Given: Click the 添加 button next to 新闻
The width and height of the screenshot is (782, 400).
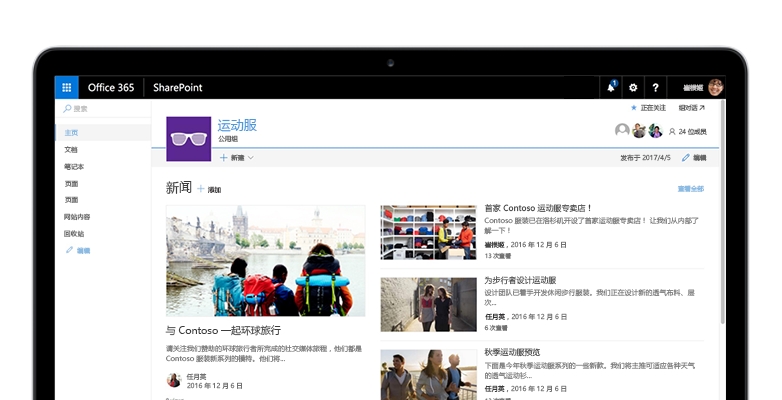Looking at the screenshot, I should (x=209, y=189).
